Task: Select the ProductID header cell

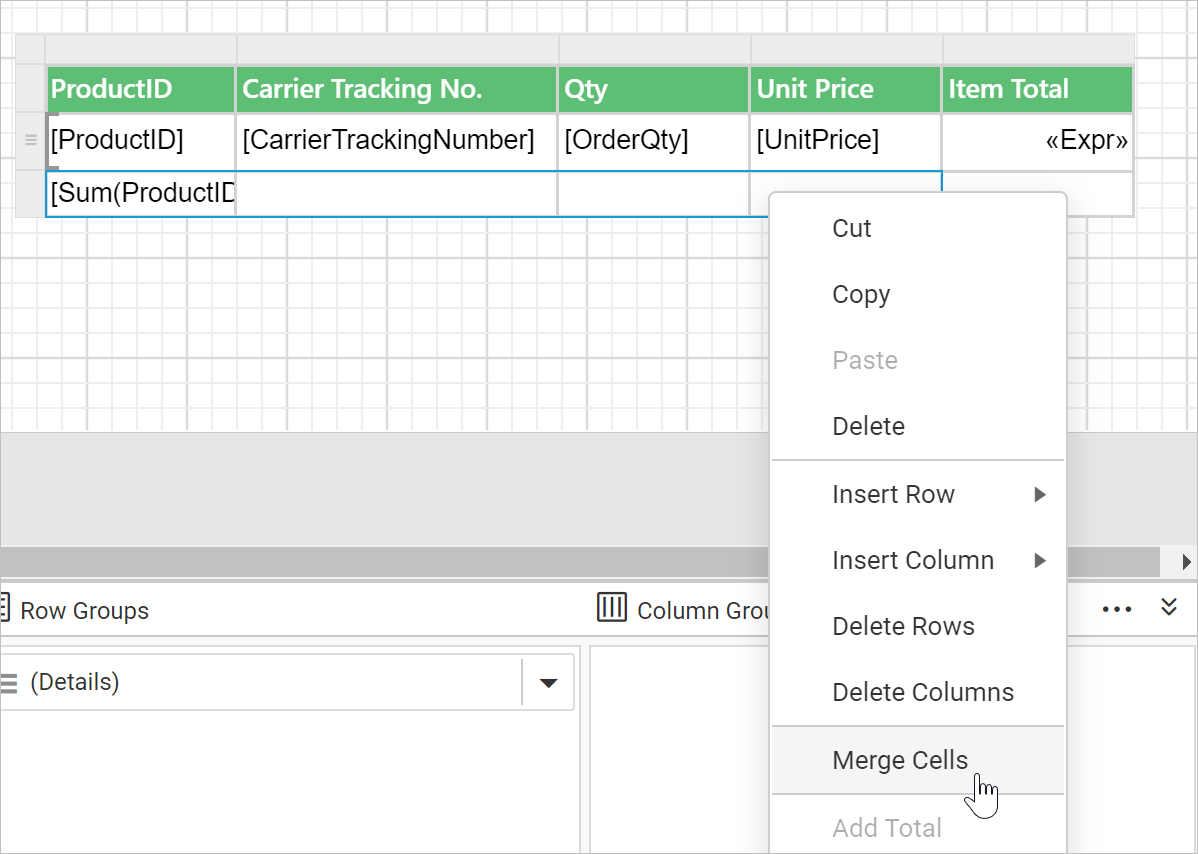Action: (141, 89)
